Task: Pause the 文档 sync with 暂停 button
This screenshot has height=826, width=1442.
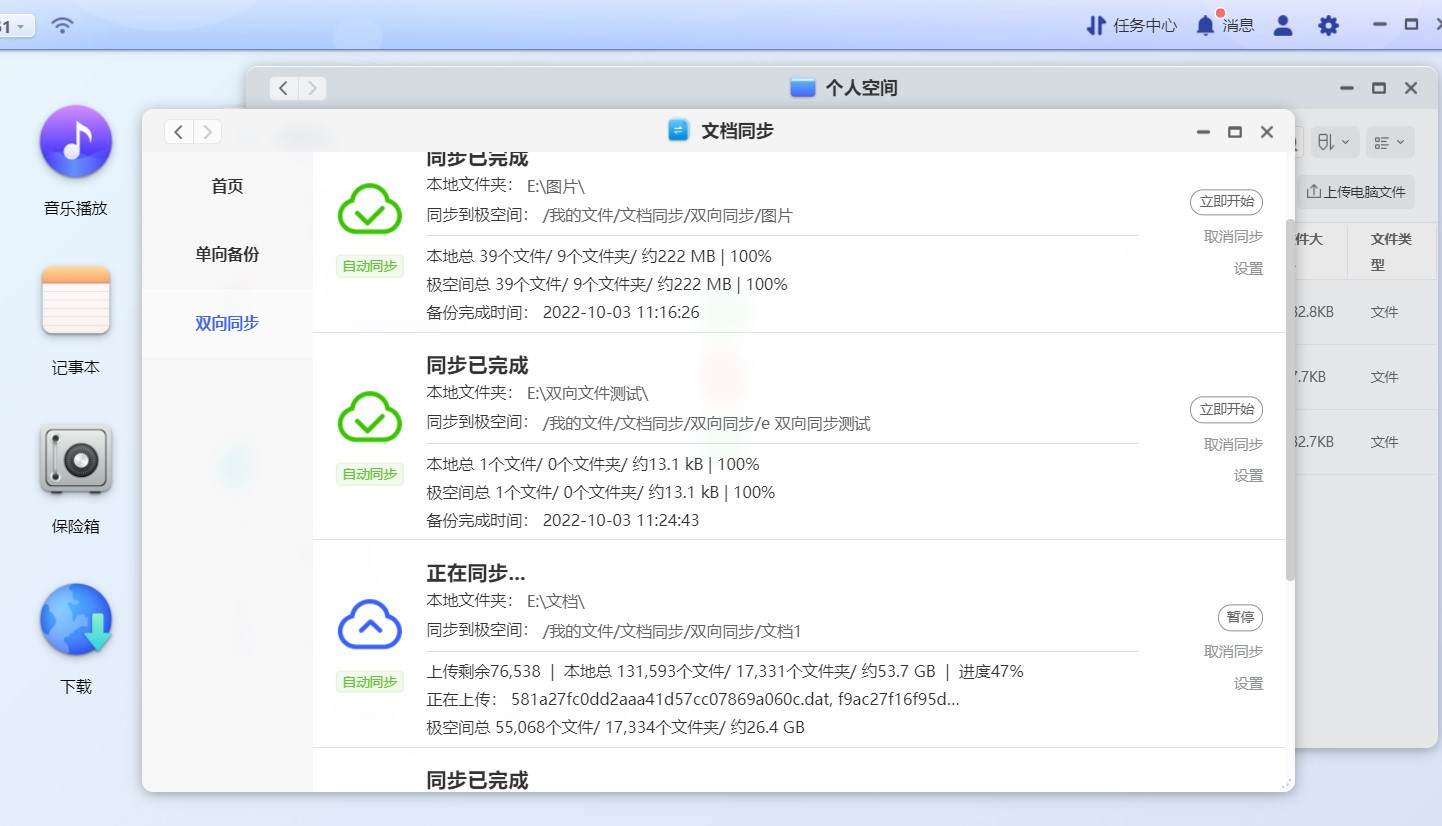Action: 1239,617
